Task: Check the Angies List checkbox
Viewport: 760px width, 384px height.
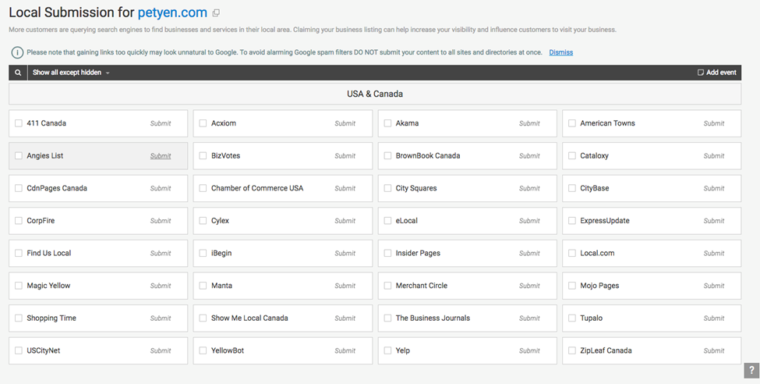Action: 18,156
